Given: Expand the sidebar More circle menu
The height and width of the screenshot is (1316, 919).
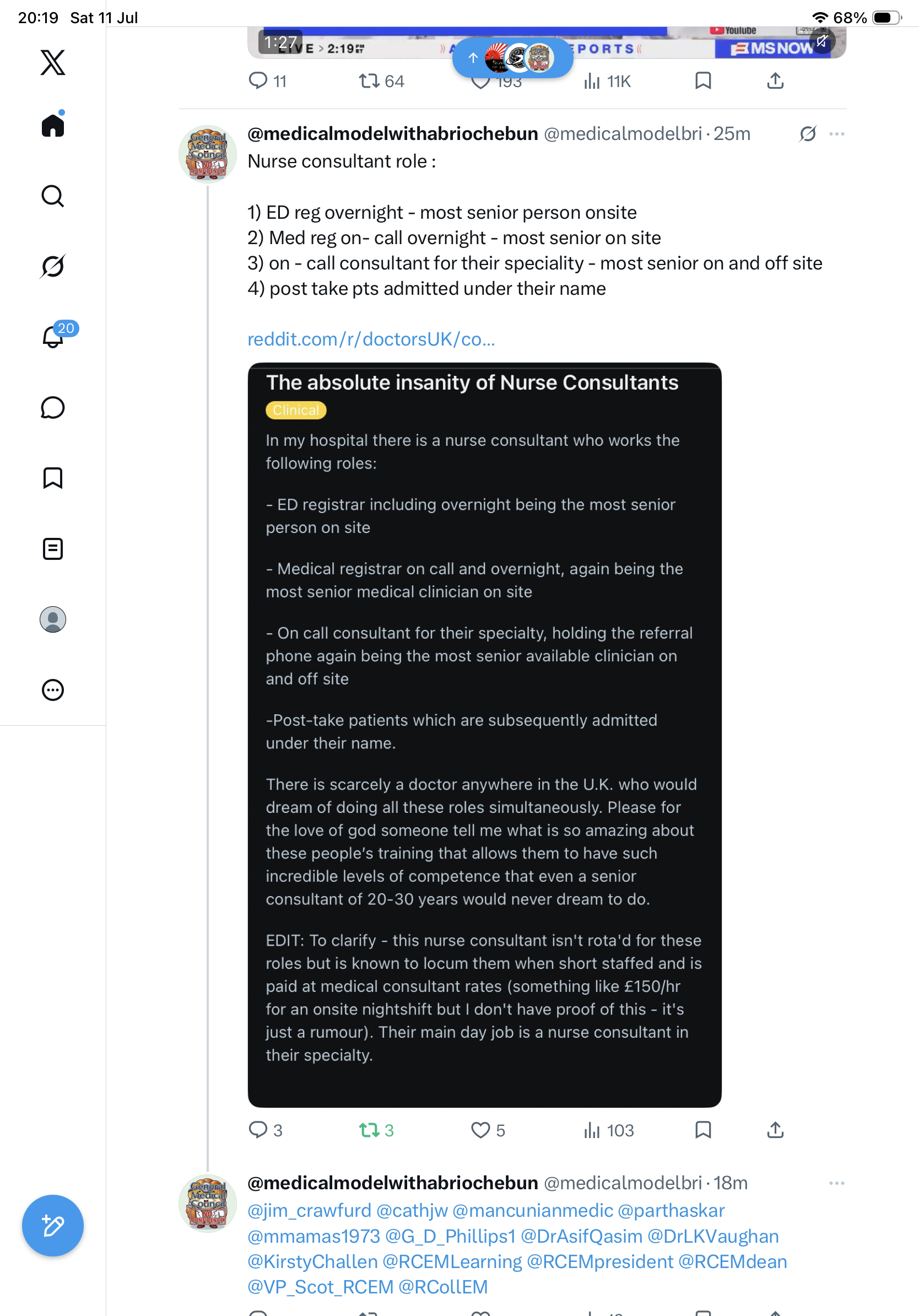Looking at the screenshot, I should pos(53,689).
